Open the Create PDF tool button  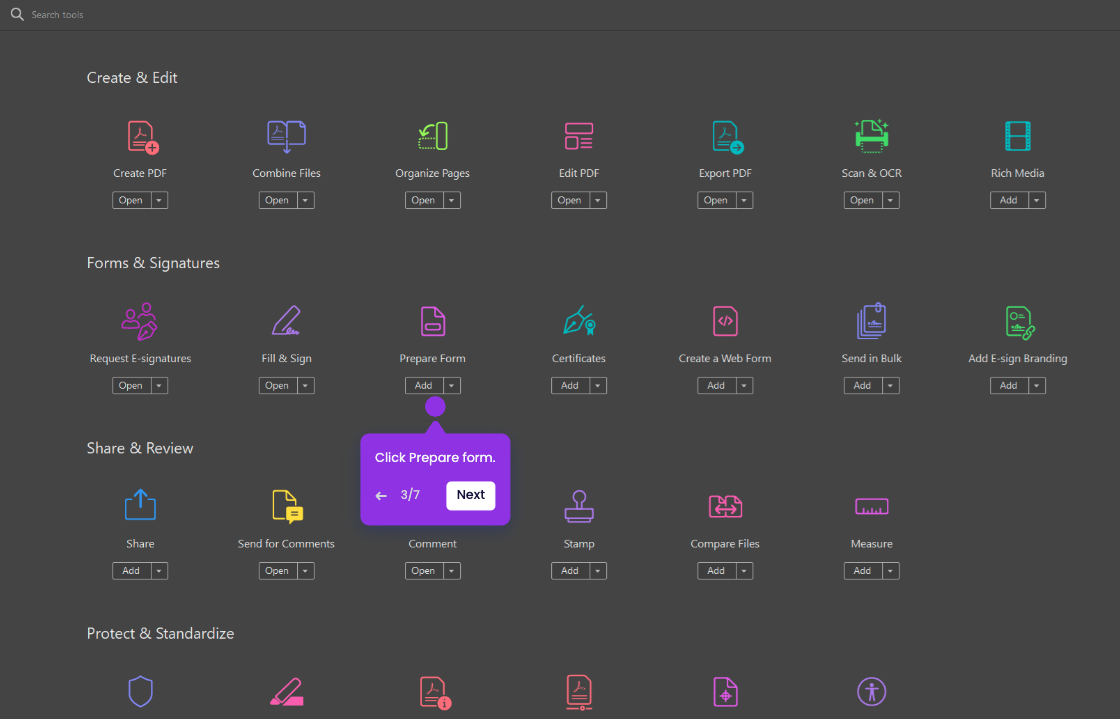[x=131, y=201]
